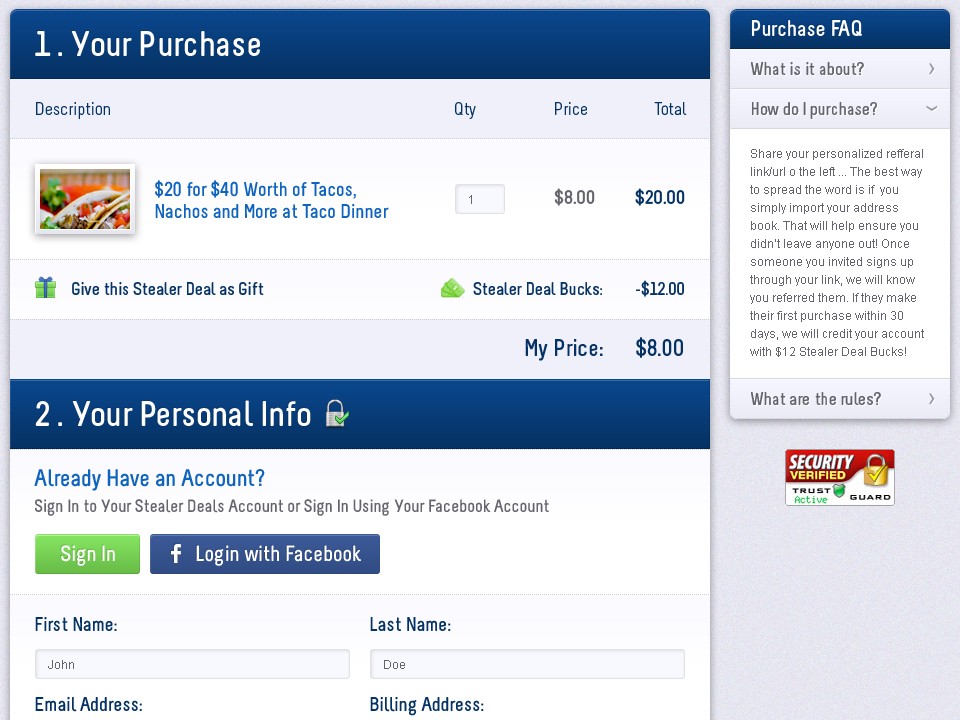Open the Taco Dinner deal link
This screenshot has height=720, width=960.
point(271,198)
